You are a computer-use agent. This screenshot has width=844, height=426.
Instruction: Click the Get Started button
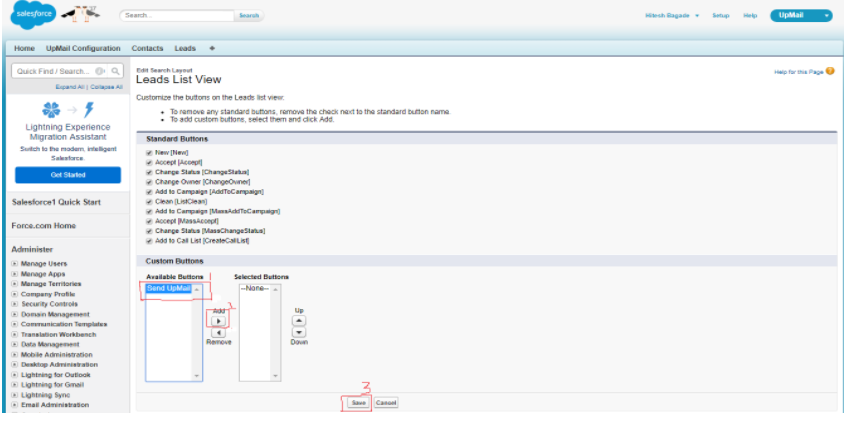click(x=68, y=175)
